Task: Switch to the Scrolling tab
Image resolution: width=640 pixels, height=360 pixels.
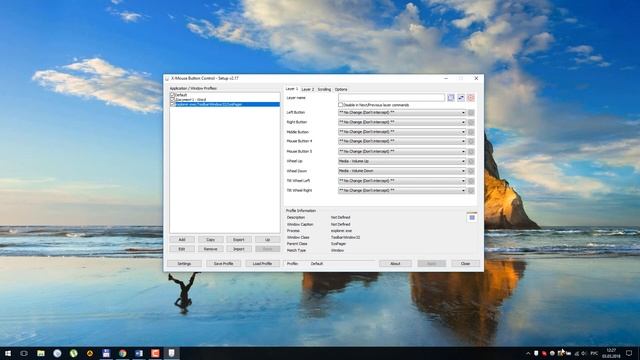Action: (324, 89)
